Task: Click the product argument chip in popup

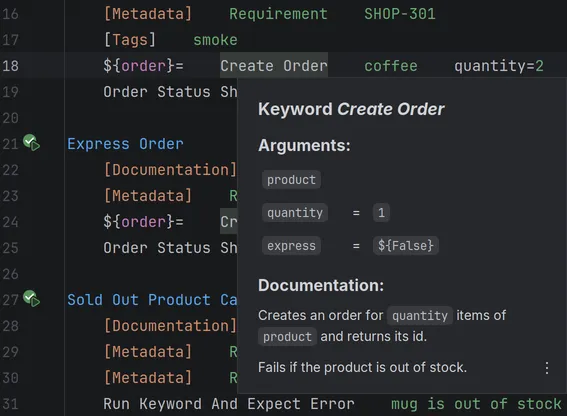Action: (291, 180)
